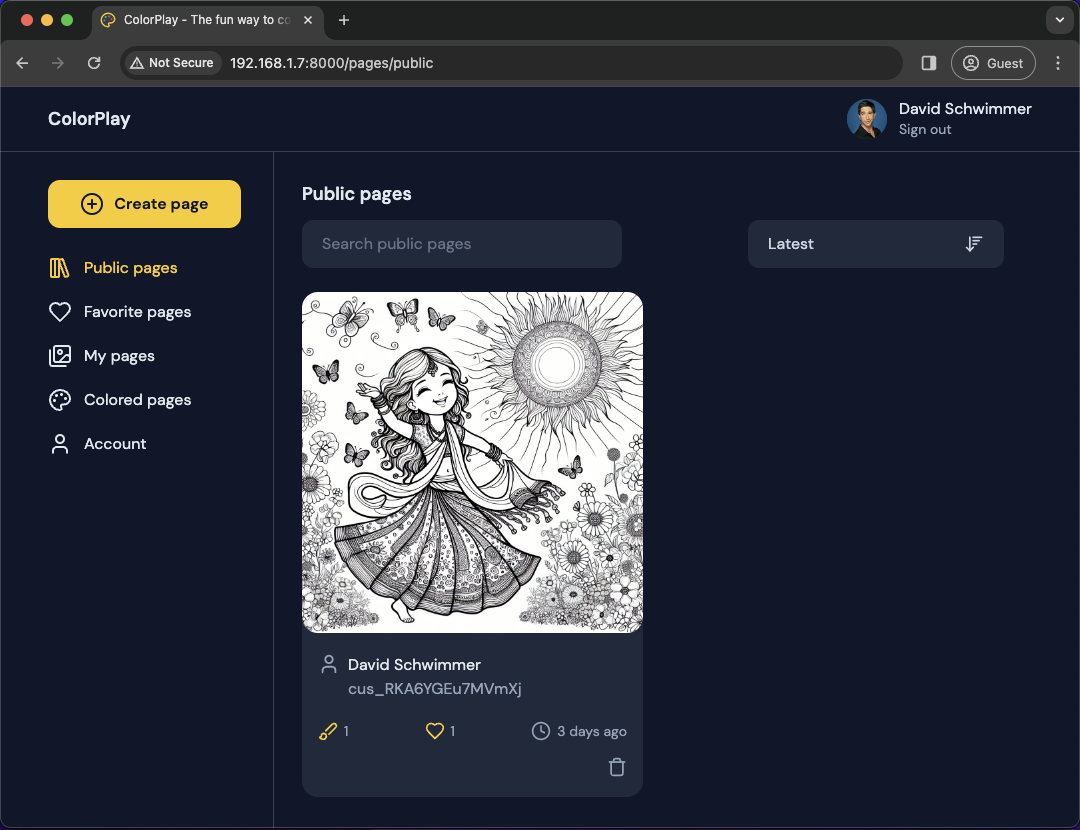Reload the page with browser refresh
The image size is (1080, 830).
coord(94,63)
